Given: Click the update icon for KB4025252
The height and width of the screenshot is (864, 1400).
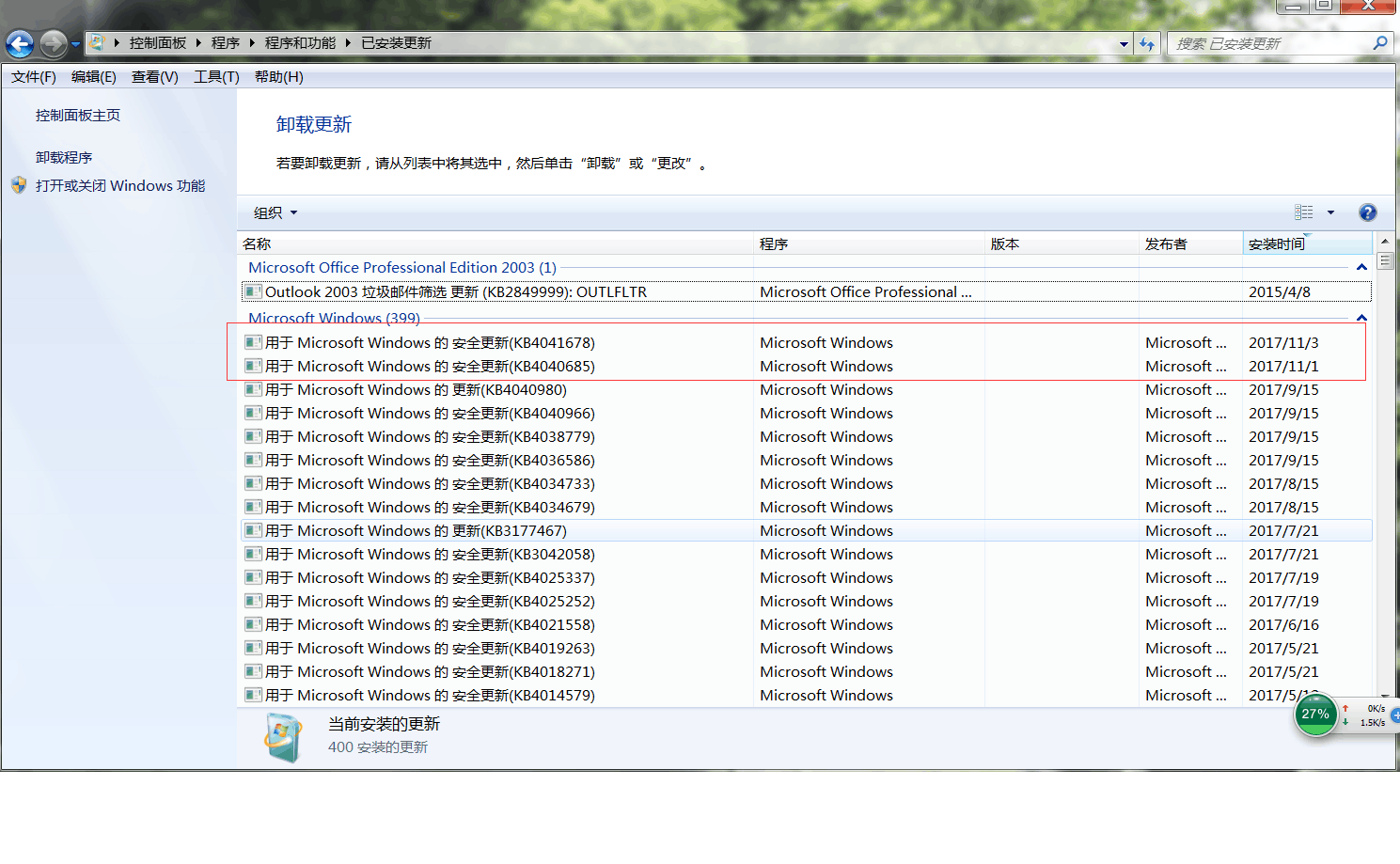Looking at the screenshot, I should pos(252,601).
